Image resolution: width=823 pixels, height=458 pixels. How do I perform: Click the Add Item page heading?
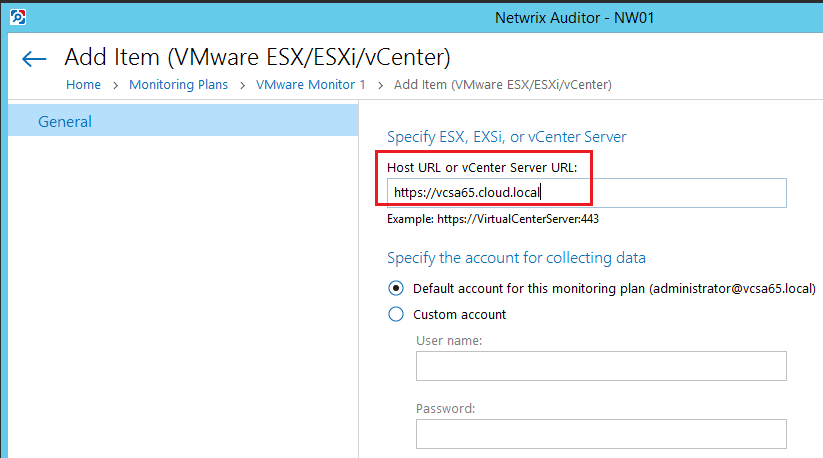[257, 56]
